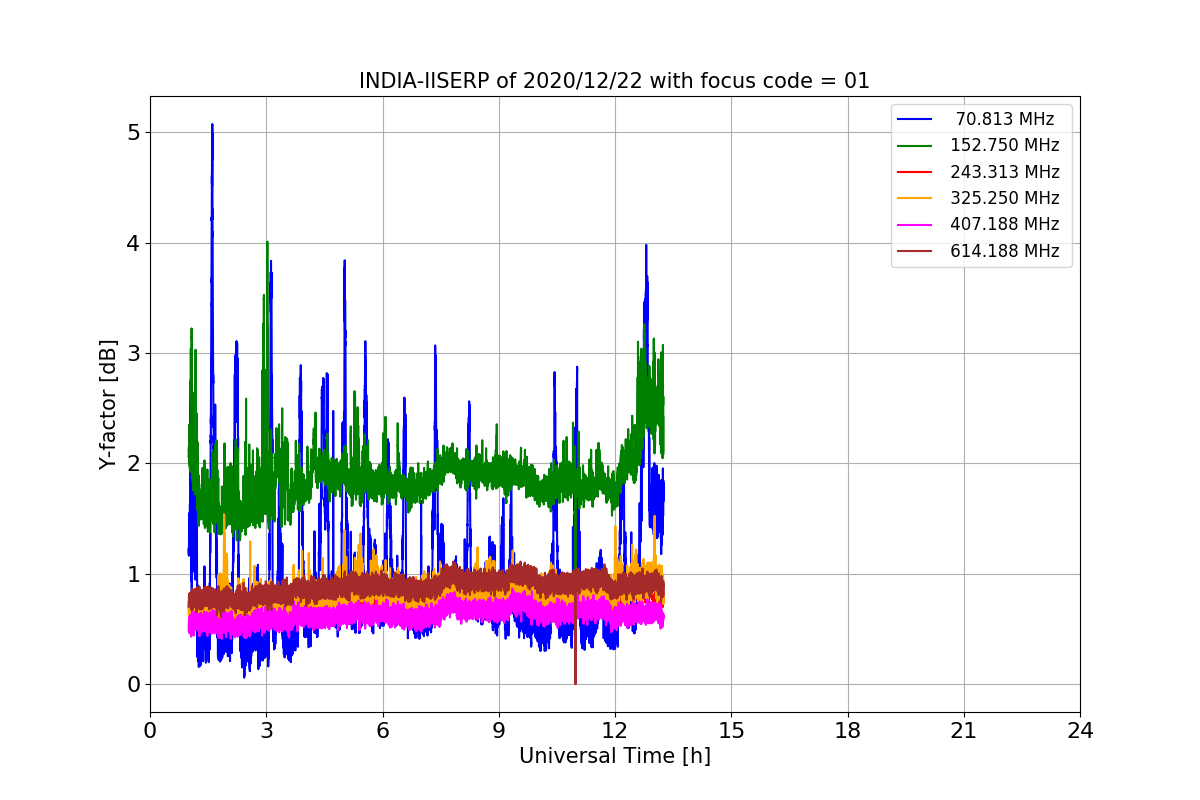Click the x-axis tick label 15
This screenshot has width=1200, height=800.
[731, 731]
